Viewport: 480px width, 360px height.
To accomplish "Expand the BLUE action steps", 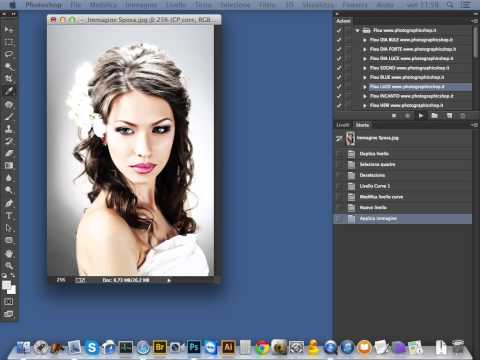I will tap(365, 77).
